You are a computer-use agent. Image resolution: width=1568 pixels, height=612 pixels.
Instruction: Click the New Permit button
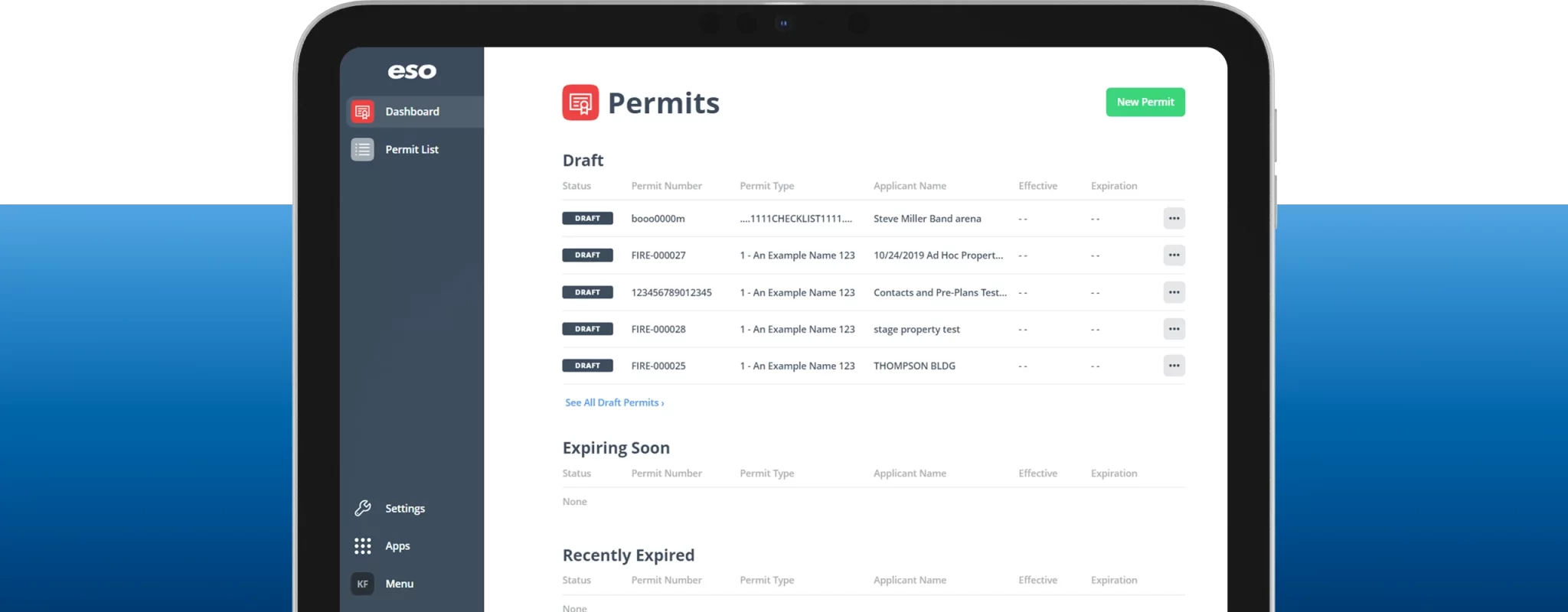pos(1145,102)
